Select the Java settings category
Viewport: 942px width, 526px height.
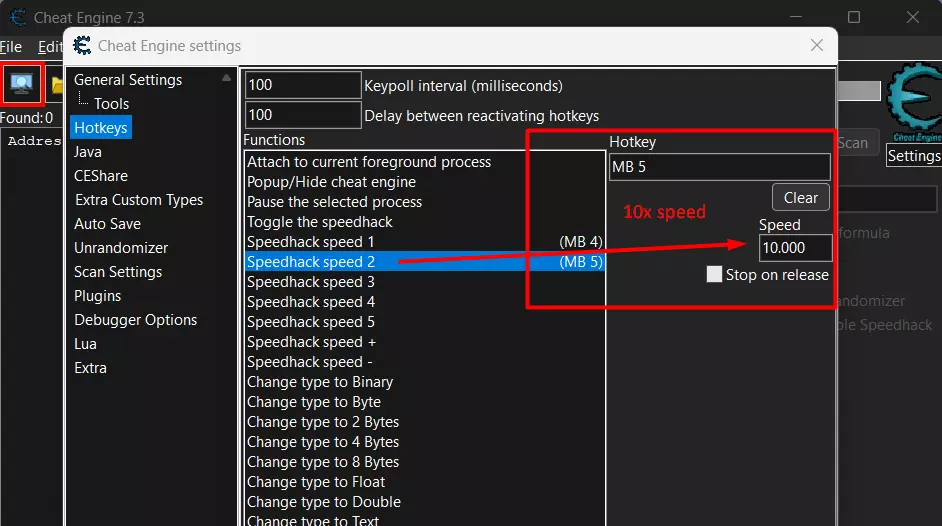pyautogui.click(x=88, y=152)
